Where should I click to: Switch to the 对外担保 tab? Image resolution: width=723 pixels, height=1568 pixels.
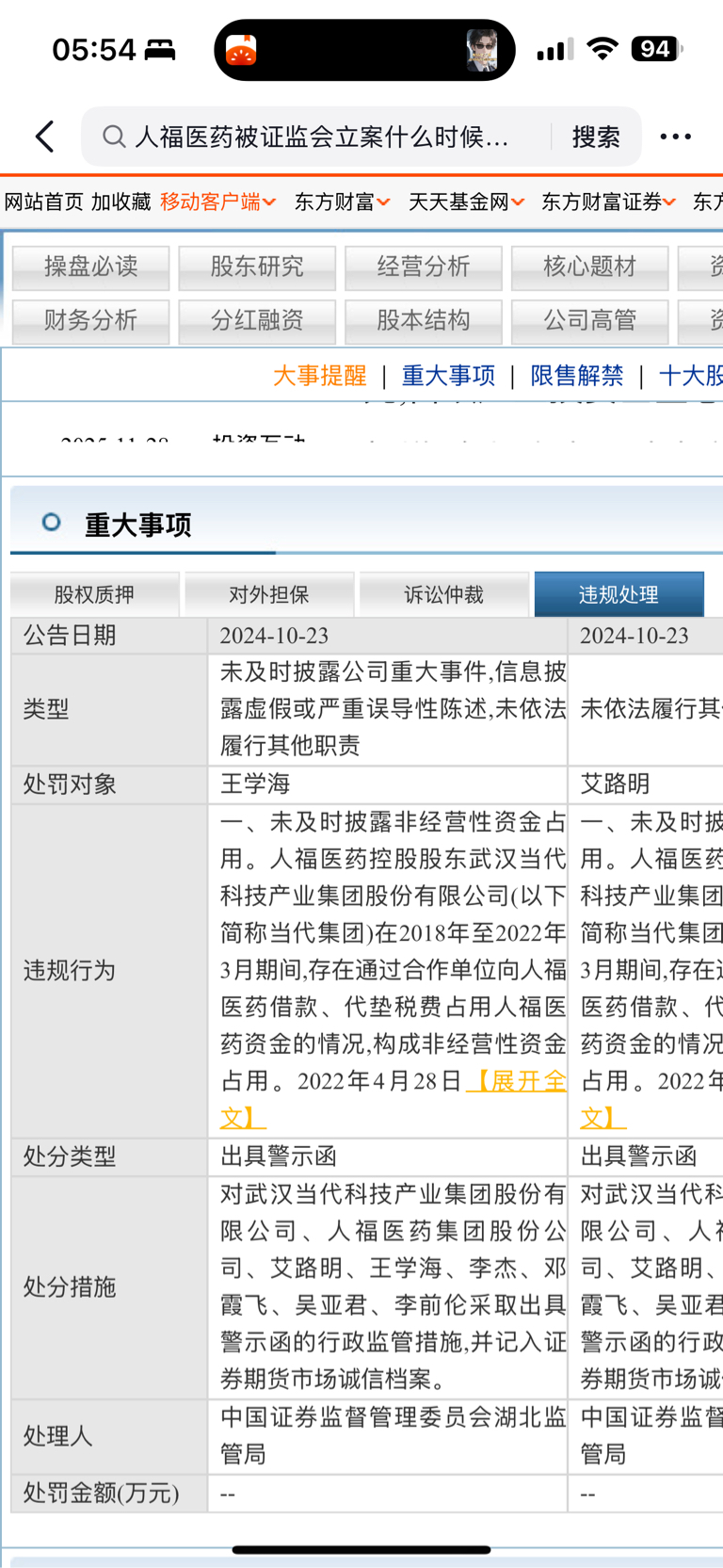(x=269, y=594)
